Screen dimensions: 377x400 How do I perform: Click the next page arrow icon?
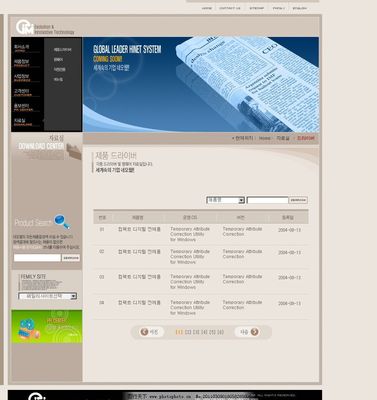pos(255,332)
